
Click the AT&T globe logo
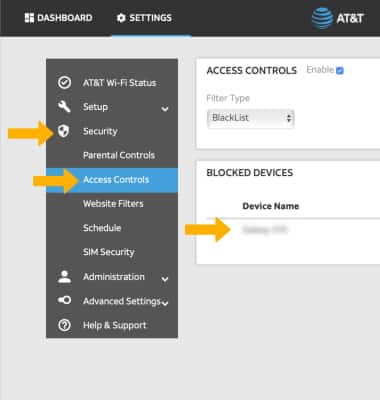pyautogui.click(x=322, y=18)
